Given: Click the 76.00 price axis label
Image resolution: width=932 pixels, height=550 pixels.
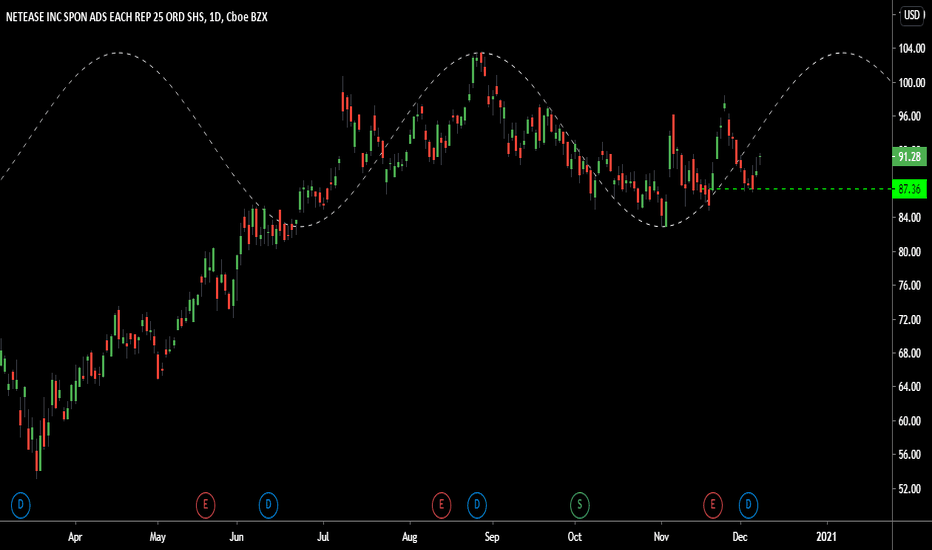Looking at the screenshot, I should [911, 285].
